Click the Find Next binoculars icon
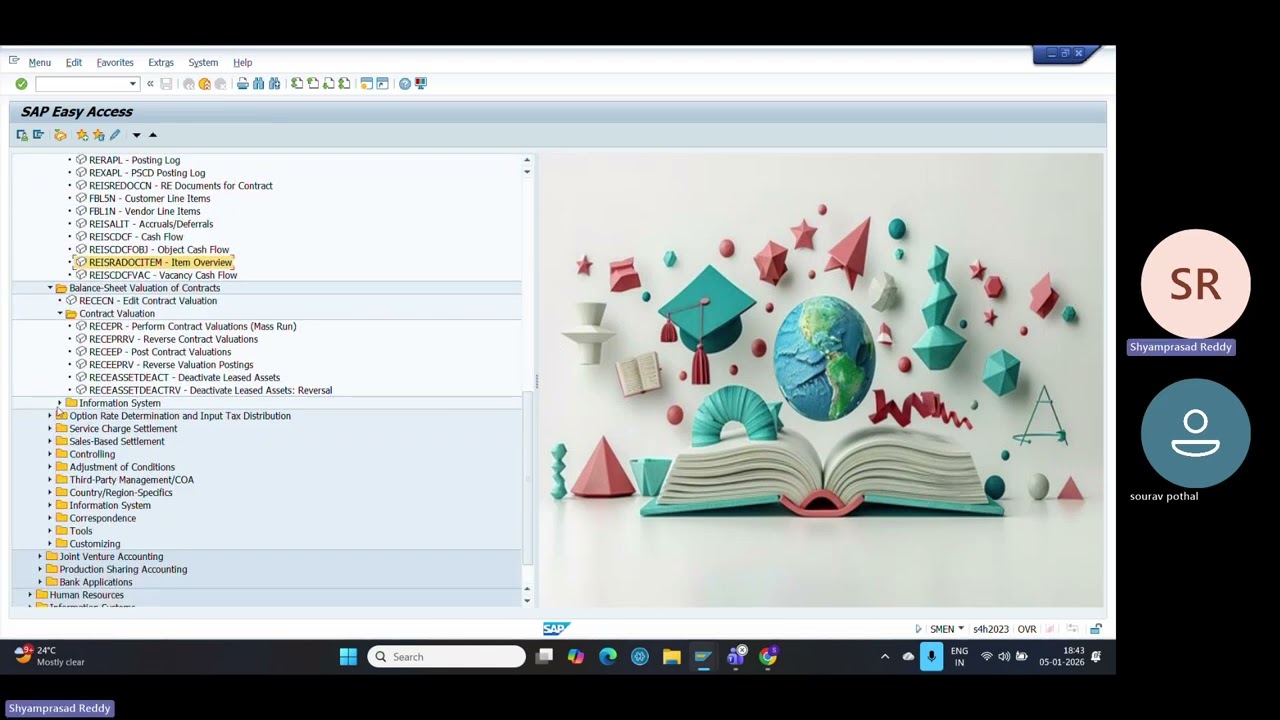Image resolution: width=1280 pixels, height=720 pixels. coord(274,84)
